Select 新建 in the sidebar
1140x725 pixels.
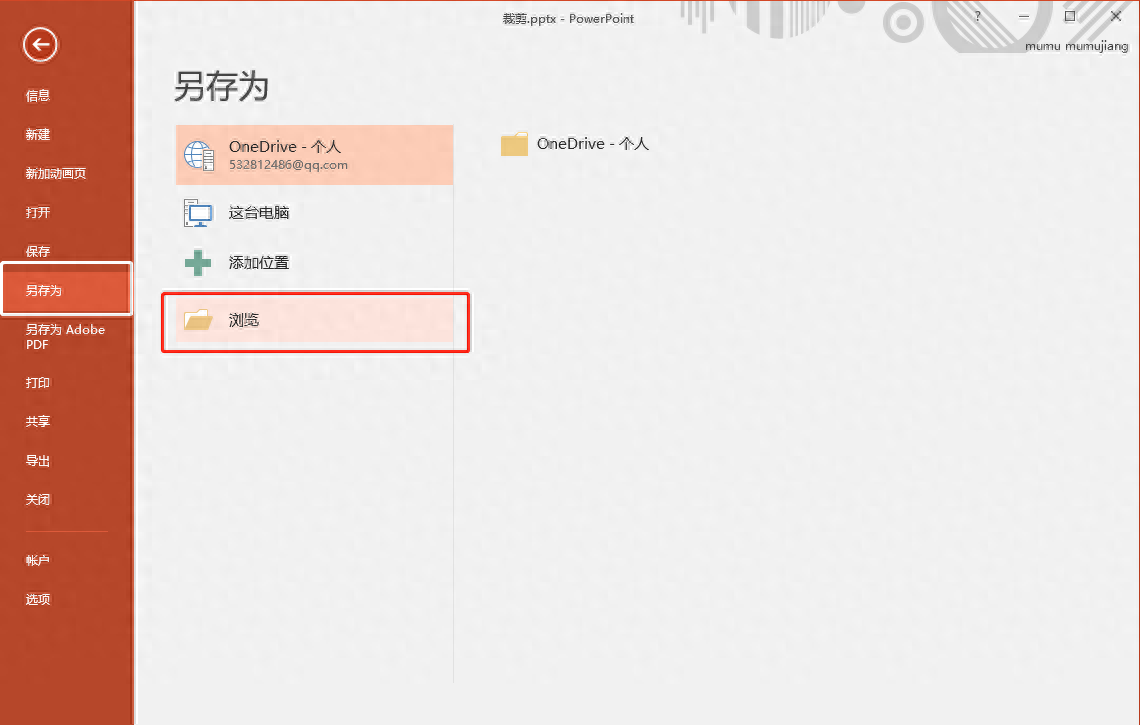click(x=38, y=135)
